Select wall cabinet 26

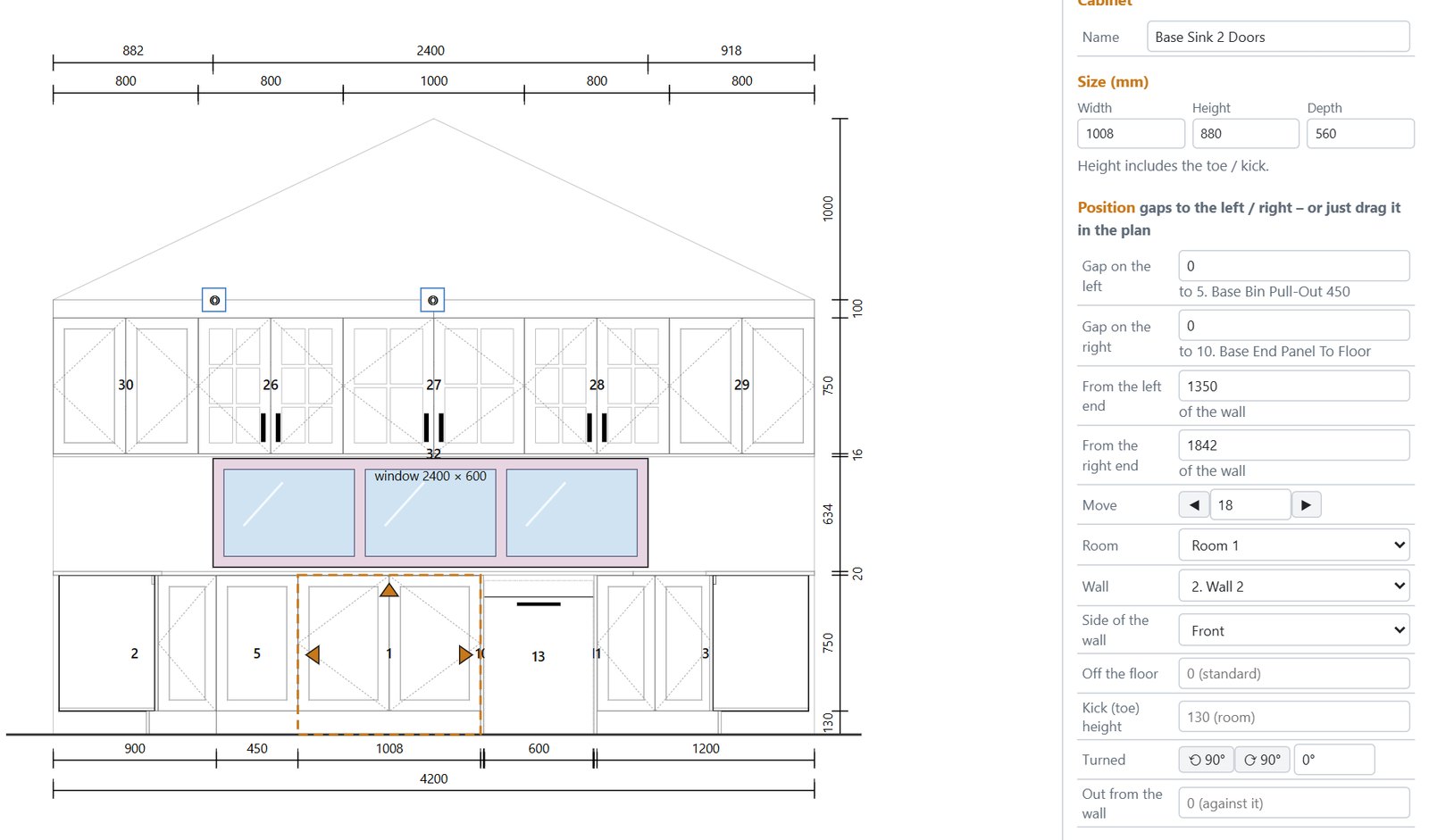click(271, 386)
